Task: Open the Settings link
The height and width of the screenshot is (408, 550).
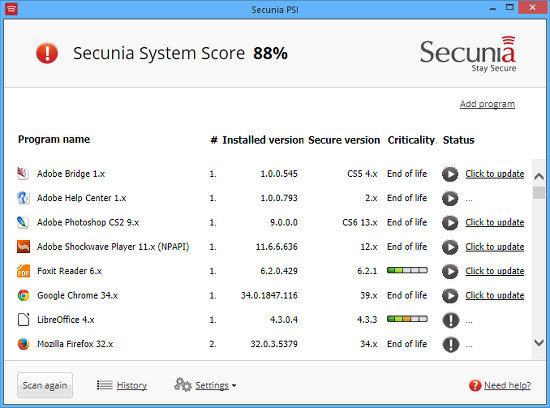Action: (x=212, y=386)
